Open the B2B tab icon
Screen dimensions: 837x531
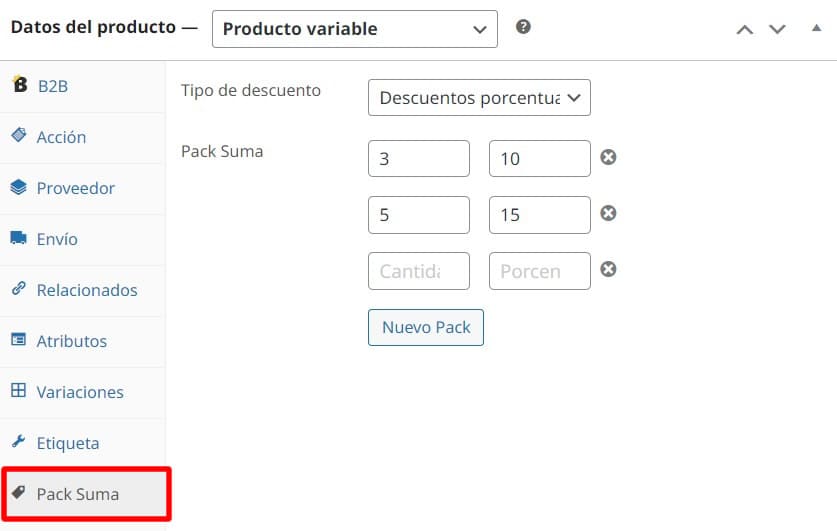[x=20, y=84]
